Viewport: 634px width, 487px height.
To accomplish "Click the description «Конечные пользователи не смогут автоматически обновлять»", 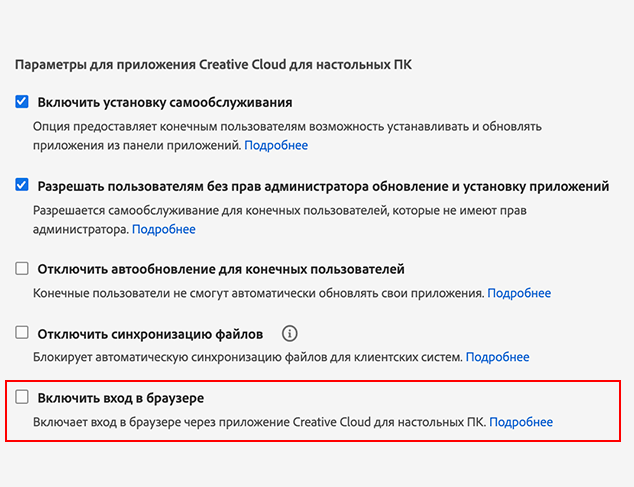I will [258, 293].
